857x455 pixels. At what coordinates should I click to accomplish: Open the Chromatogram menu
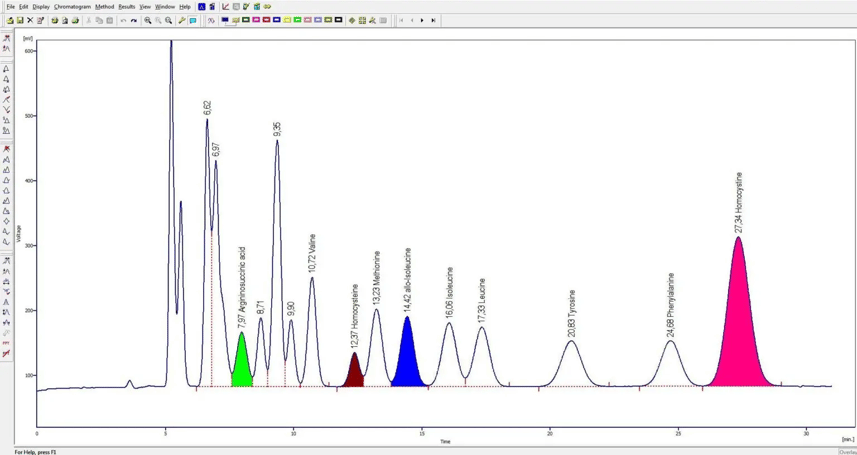pos(72,7)
